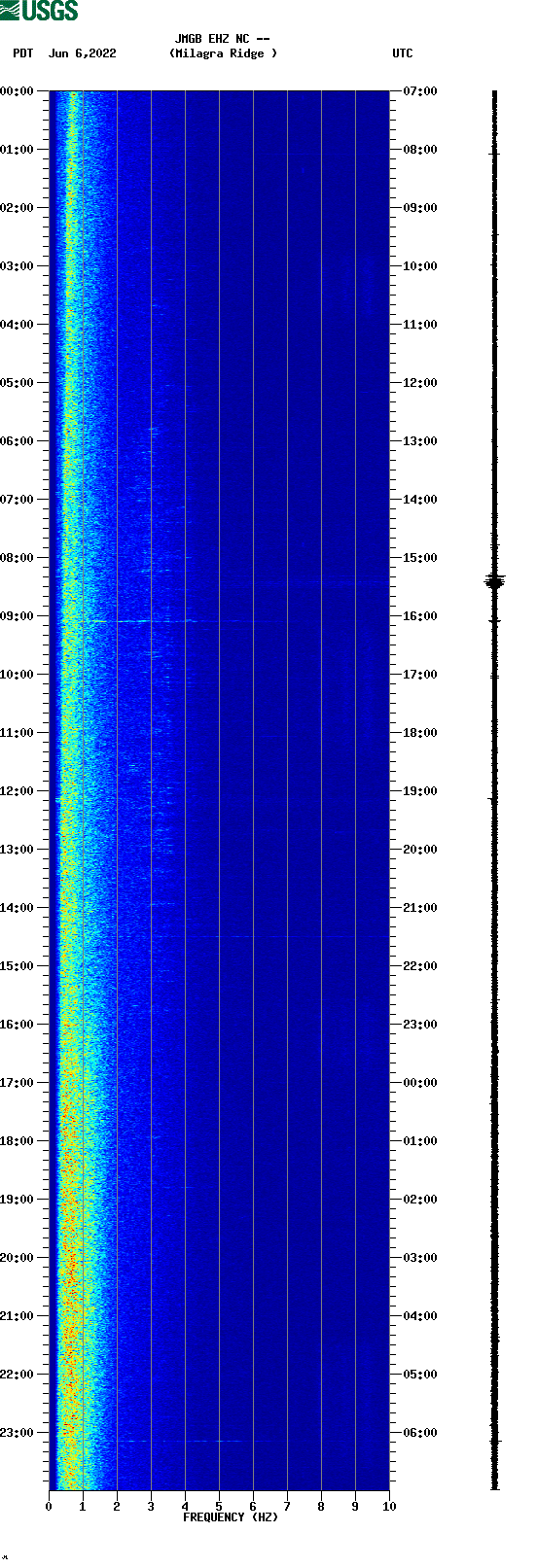Viewport: 537px width, 1568px height.
Task: Click the 05:00 UTC time label
Action: point(420,1375)
